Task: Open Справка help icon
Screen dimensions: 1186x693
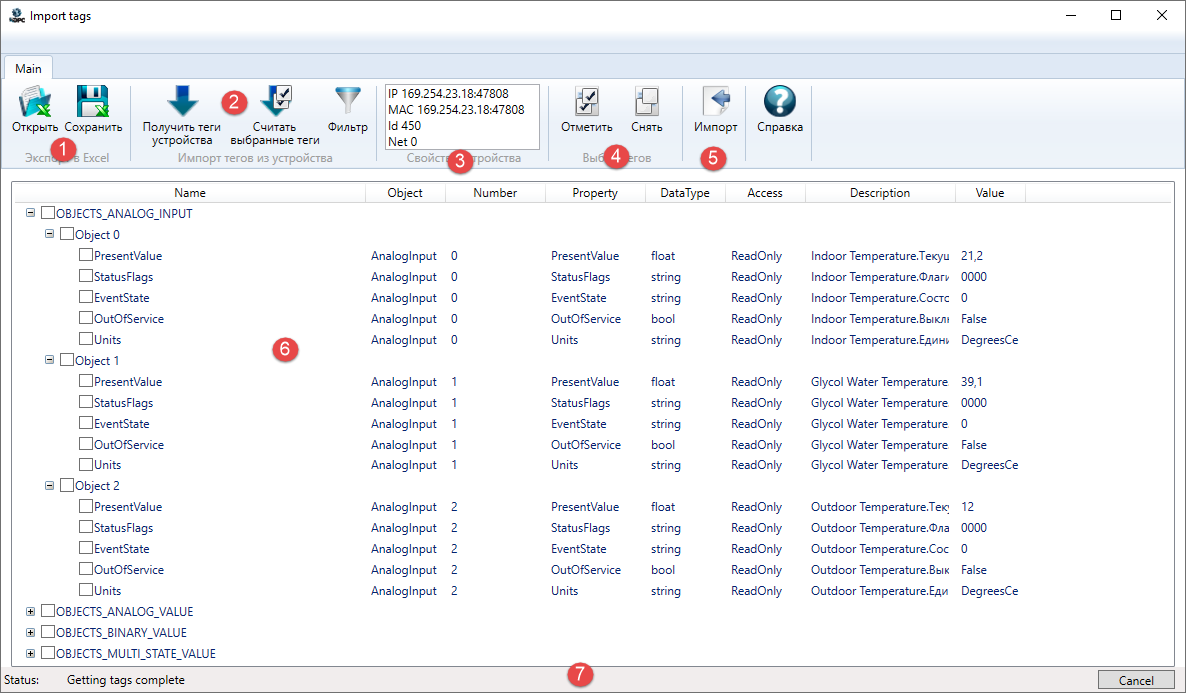Action: pyautogui.click(x=780, y=101)
